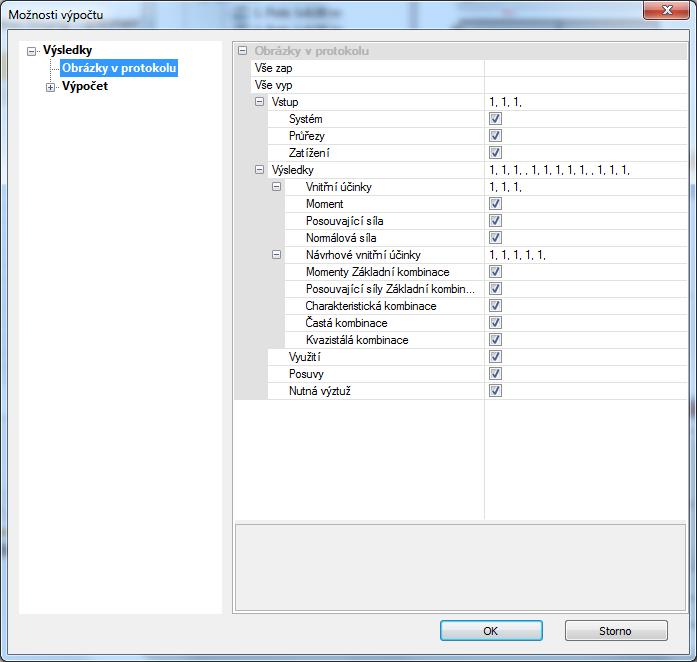Select Obrázky v protokolu tree item

tap(119, 68)
